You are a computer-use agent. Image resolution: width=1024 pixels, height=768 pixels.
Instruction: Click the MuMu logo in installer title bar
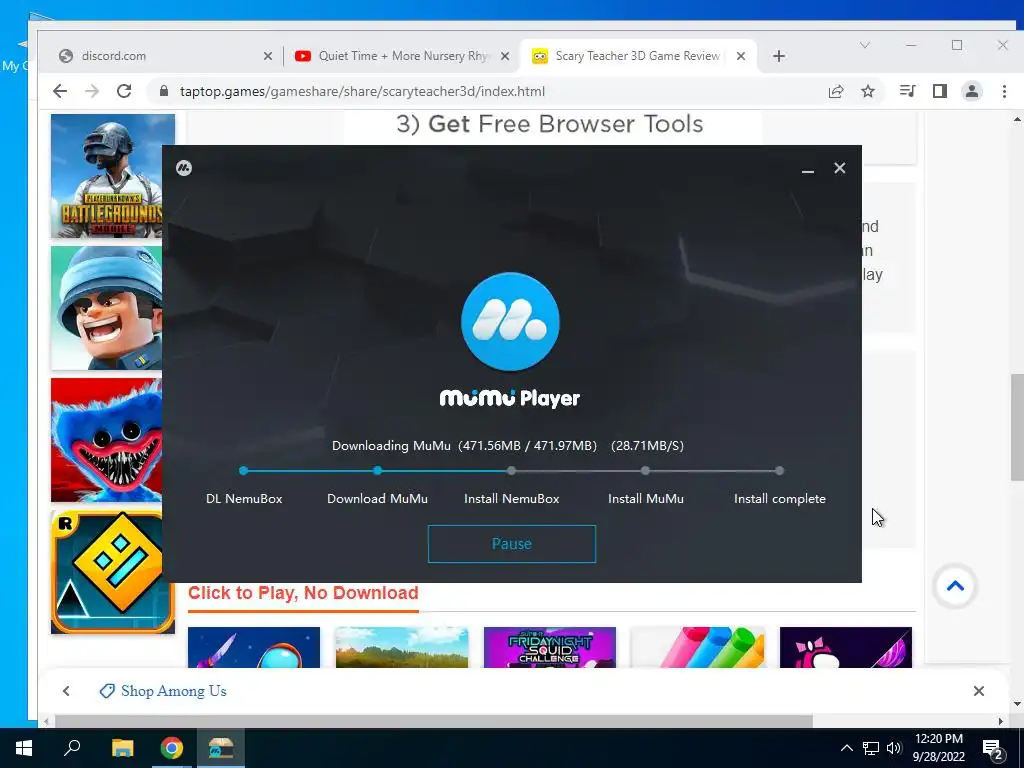[x=184, y=168]
